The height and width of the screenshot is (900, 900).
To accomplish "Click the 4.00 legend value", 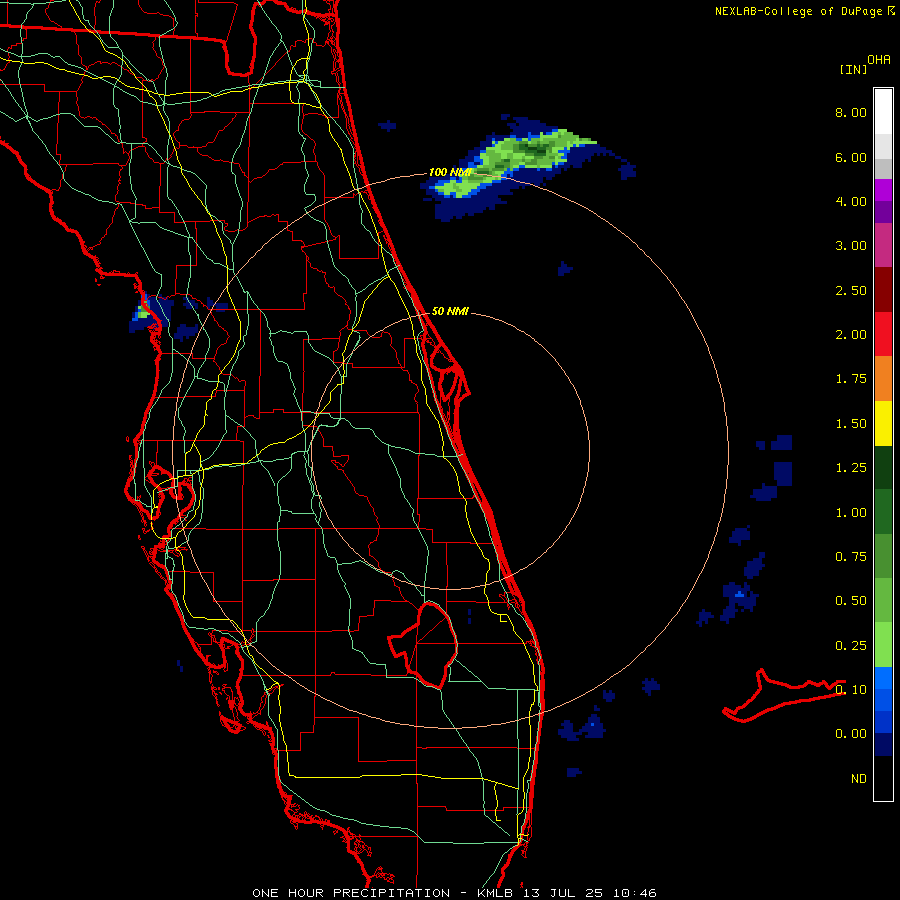I will [x=851, y=201].
